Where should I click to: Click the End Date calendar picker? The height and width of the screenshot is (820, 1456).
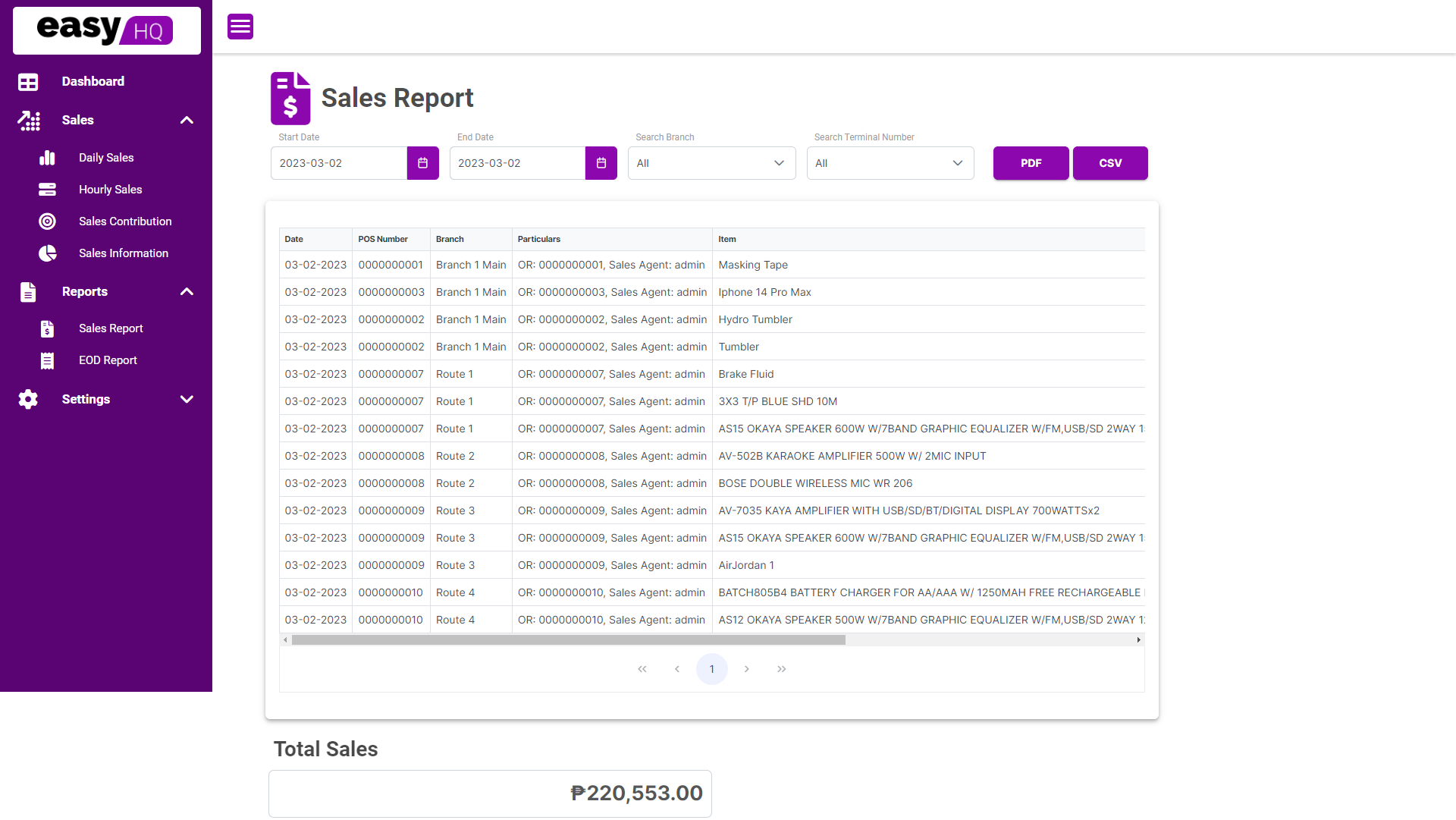pos(601,163)
